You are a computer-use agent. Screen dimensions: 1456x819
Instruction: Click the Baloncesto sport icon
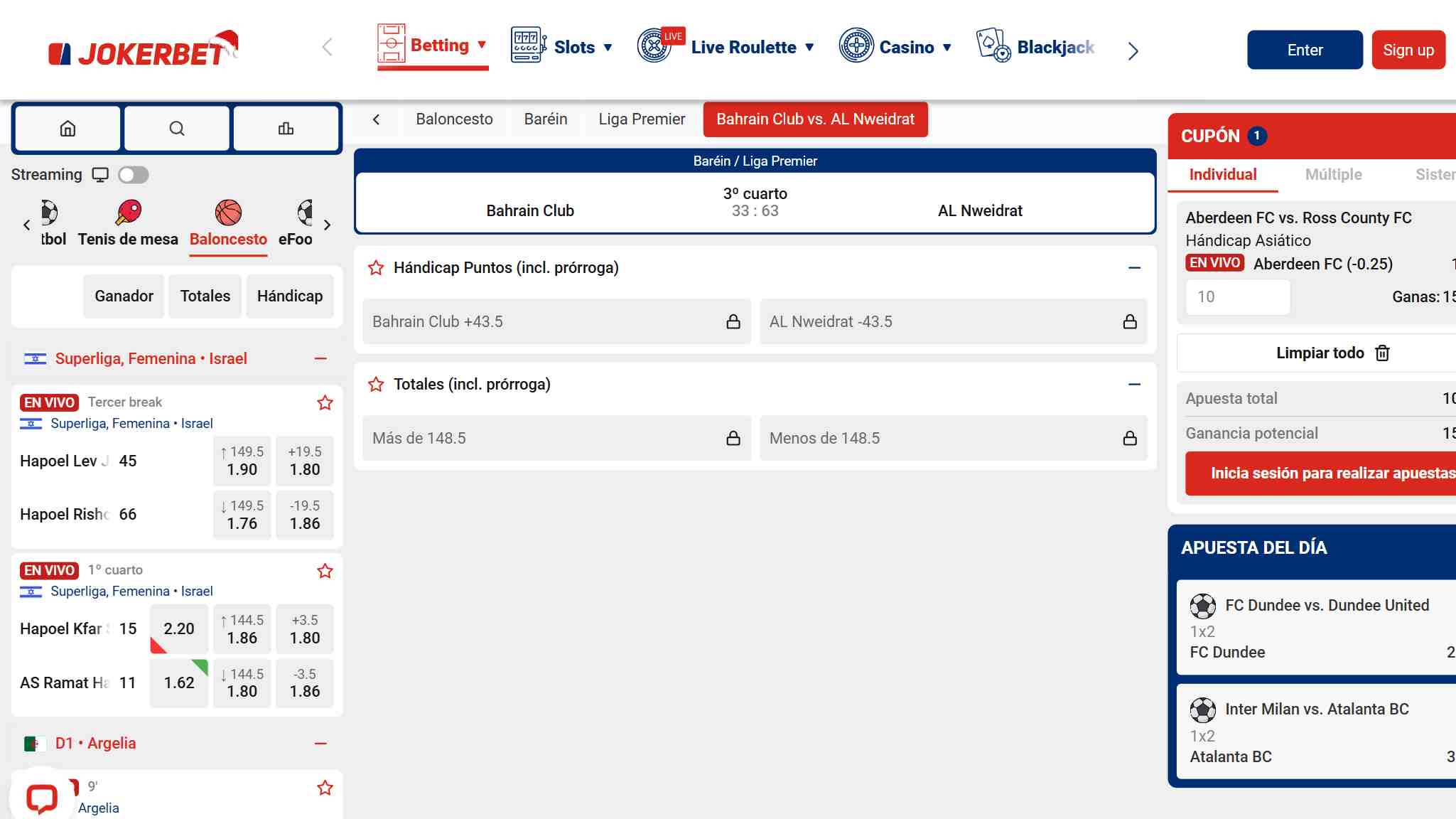pos(227,212)
